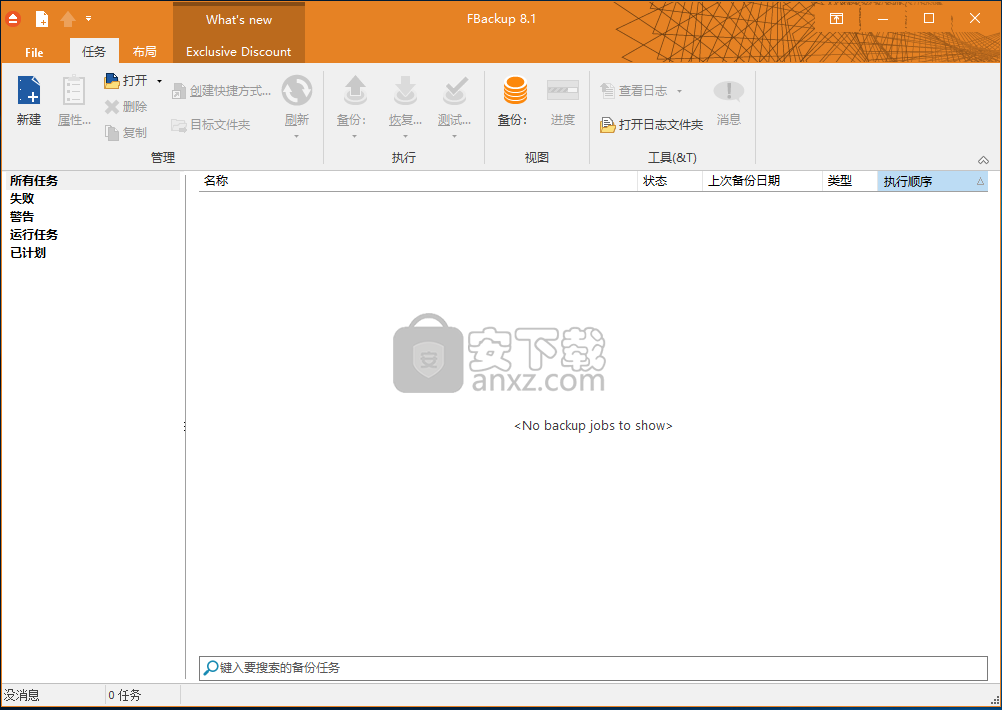
Task: Switch to the 布局 layout tab
Action: [145, 51]
